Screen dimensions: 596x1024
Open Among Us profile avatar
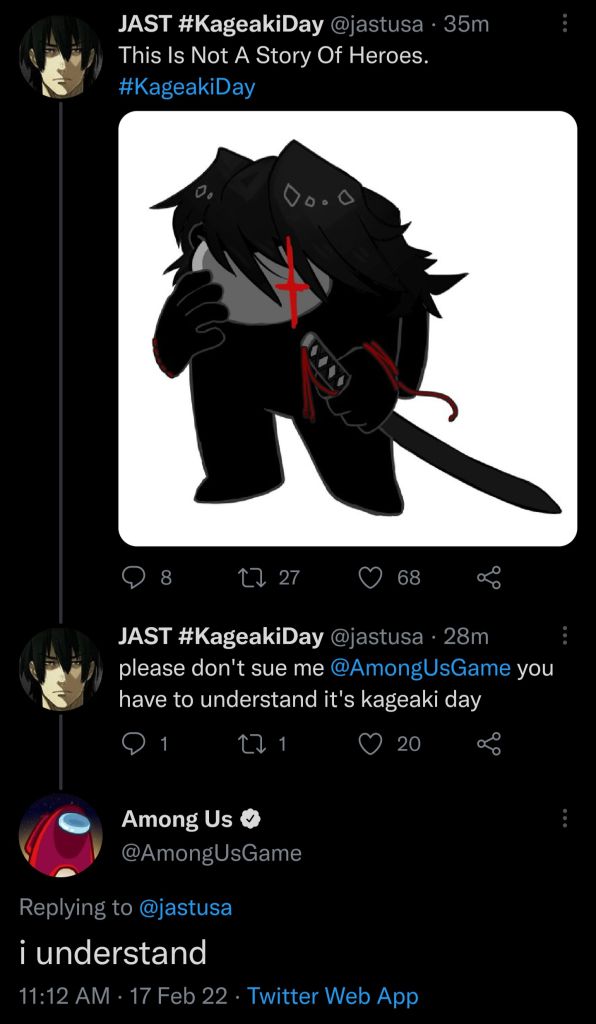[x=61, y=835]
